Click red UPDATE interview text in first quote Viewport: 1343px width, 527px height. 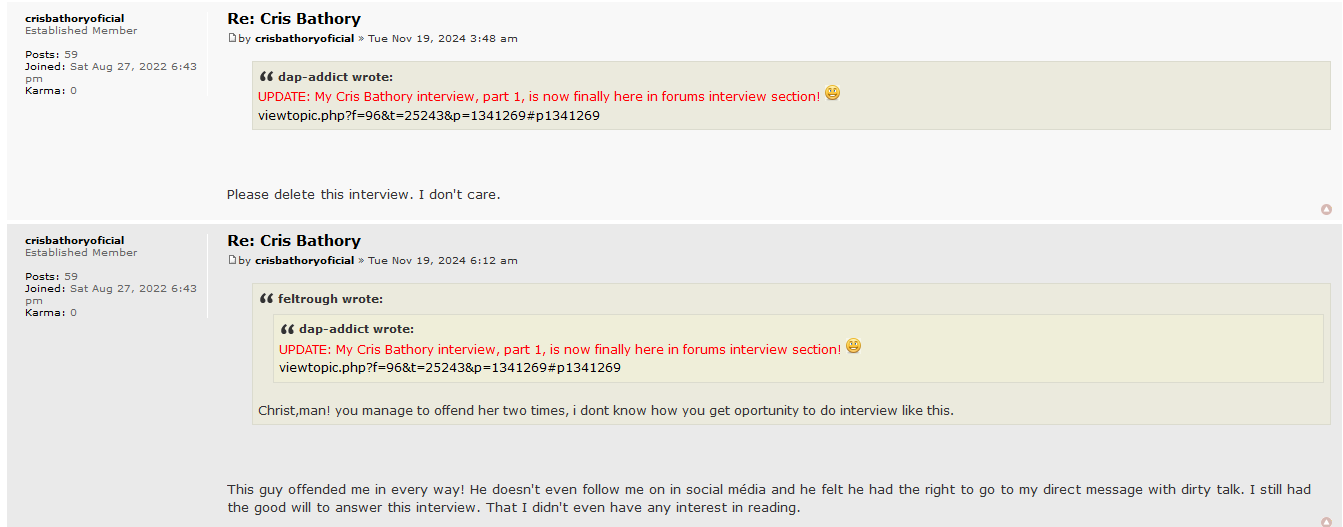click(539, 97)
